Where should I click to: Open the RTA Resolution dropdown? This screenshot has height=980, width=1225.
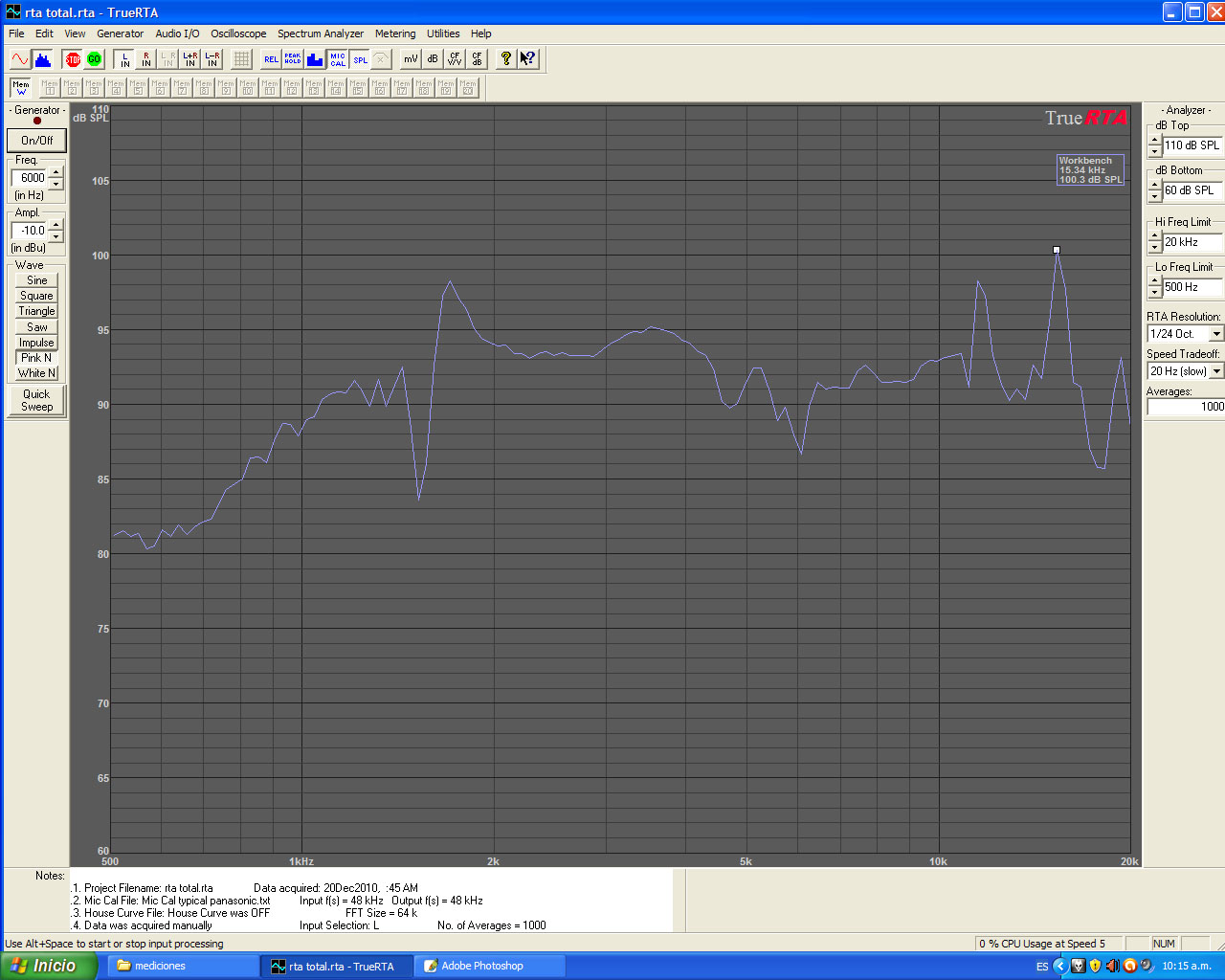1216,334
